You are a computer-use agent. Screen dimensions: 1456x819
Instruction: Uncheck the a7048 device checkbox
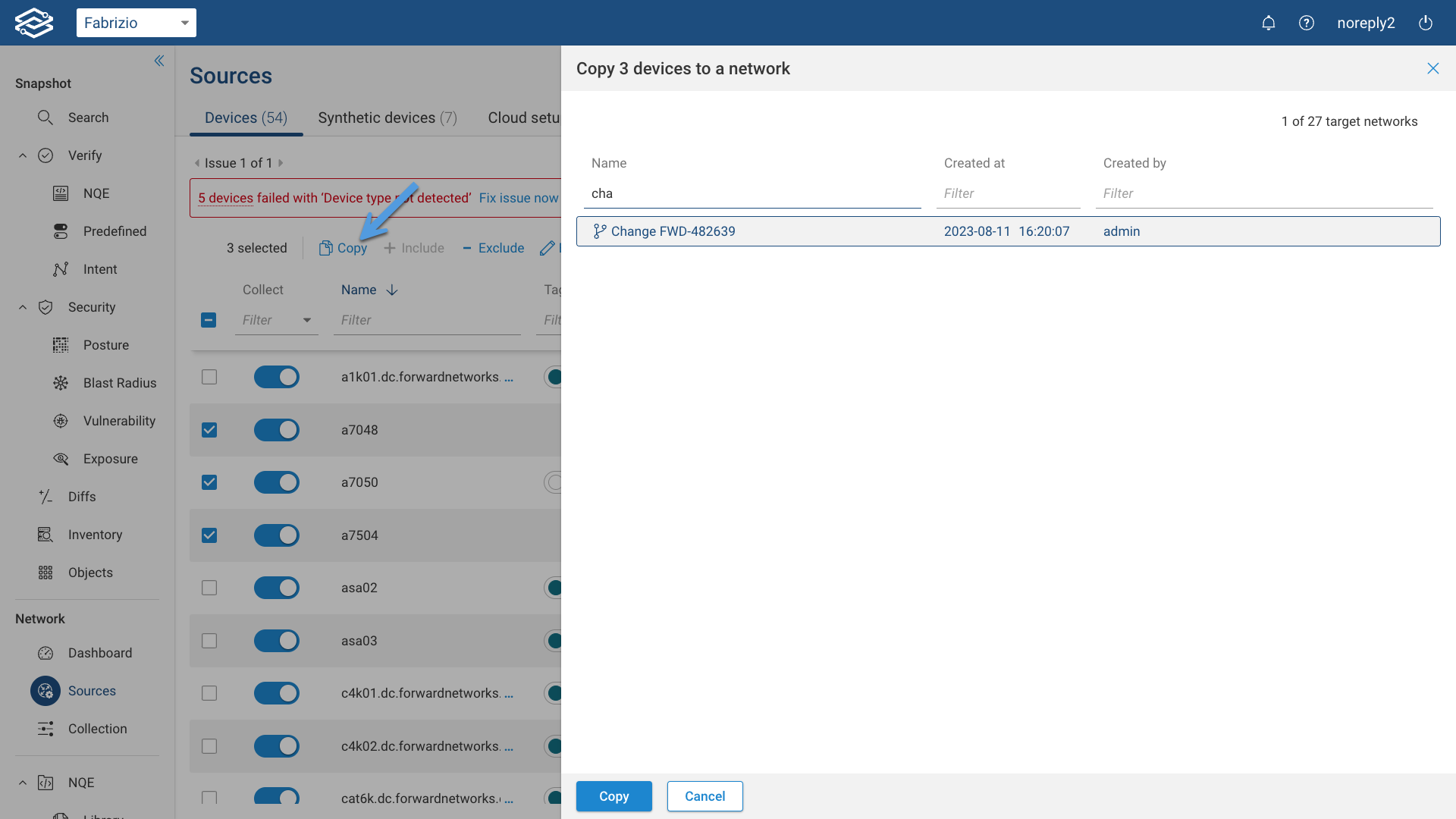[209, 430]
